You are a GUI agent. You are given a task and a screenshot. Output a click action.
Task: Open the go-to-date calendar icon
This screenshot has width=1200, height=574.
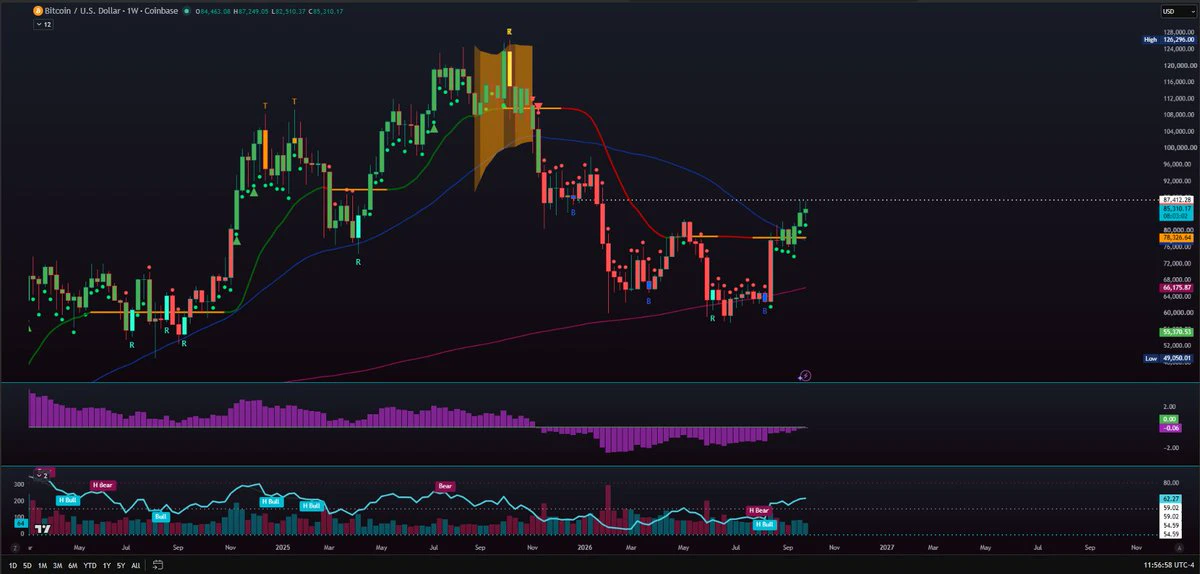pos(158,565)
